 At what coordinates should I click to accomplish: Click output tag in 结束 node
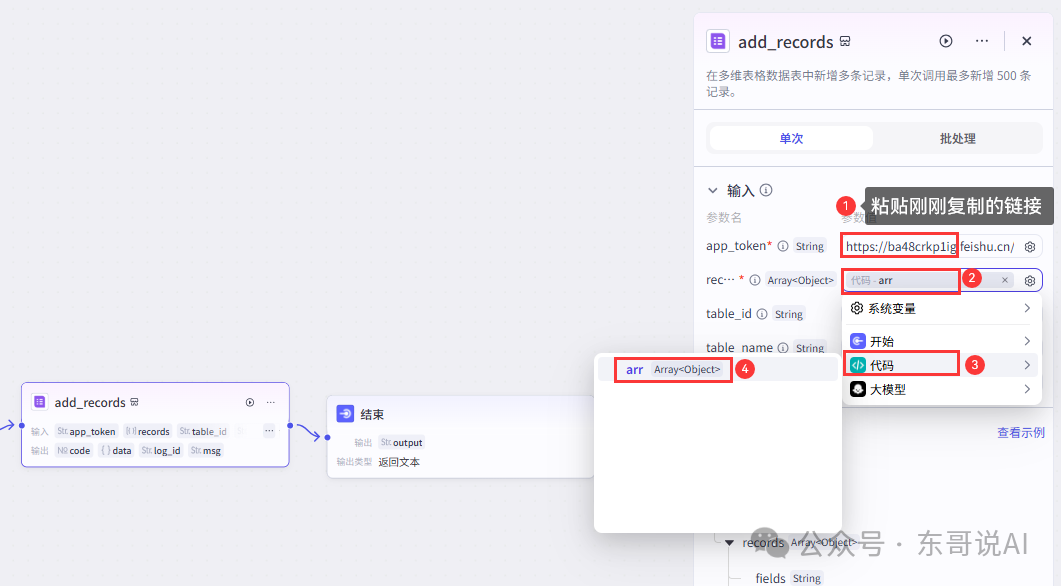coord(401,443)
